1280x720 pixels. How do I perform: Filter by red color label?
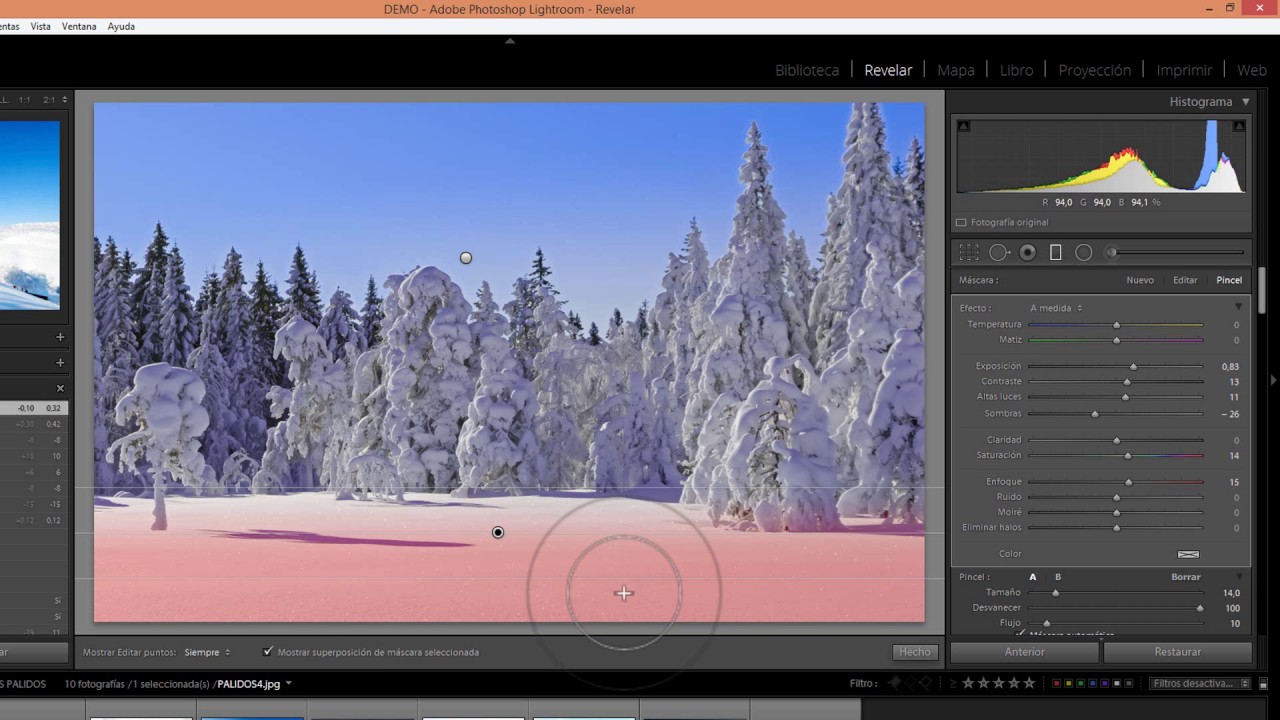[x=1057, y=684]
